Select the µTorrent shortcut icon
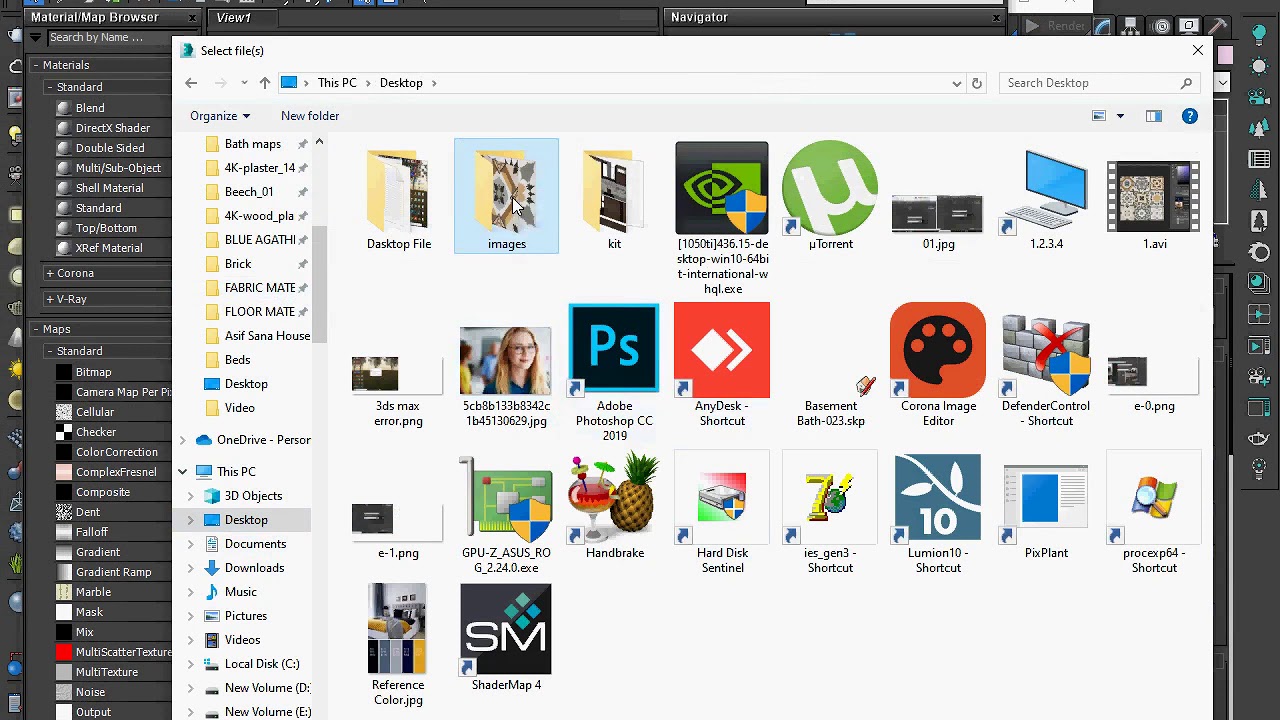1280x720 pixels. pyautogui.click(x=830, y=197)
